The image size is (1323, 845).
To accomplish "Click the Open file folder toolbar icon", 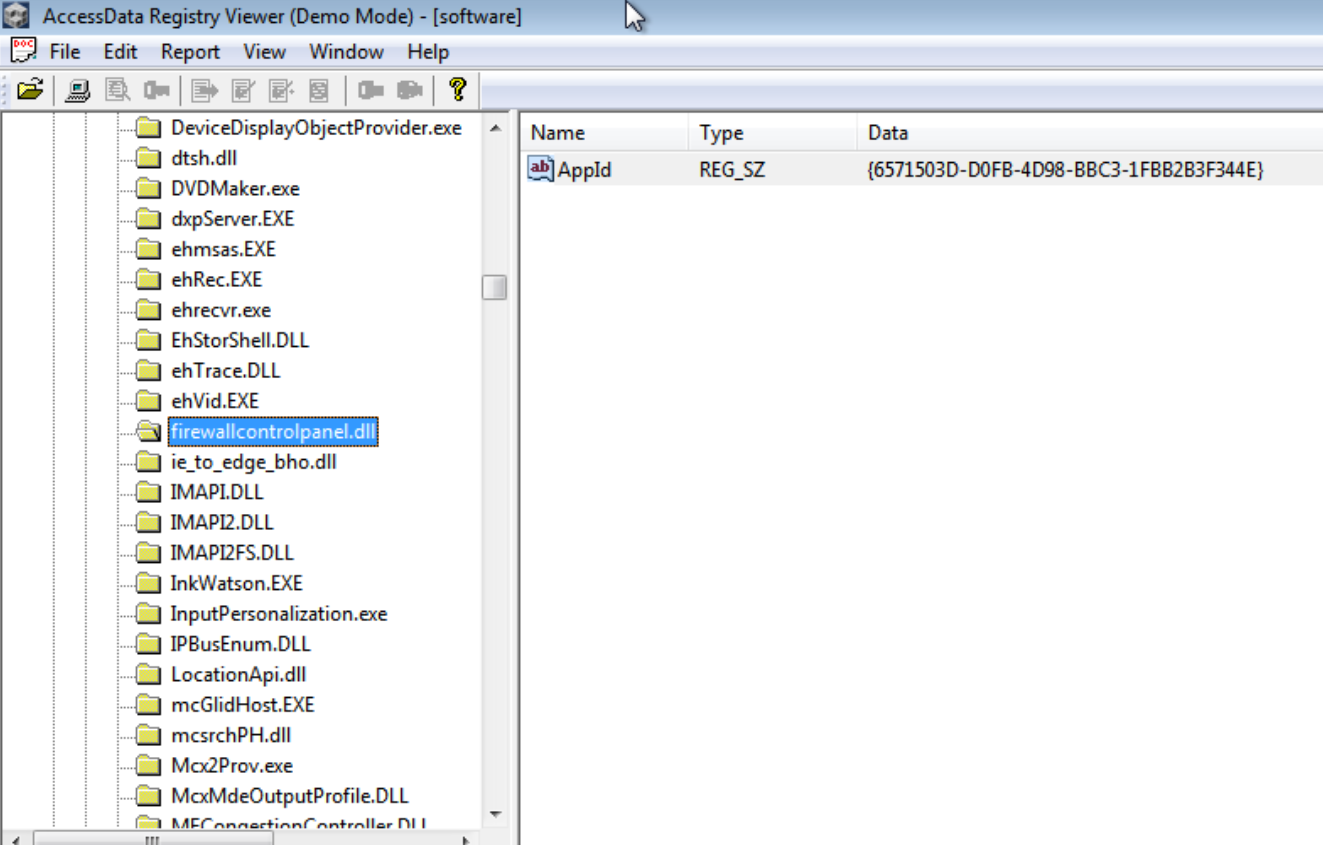I will [x=30, y=91].
